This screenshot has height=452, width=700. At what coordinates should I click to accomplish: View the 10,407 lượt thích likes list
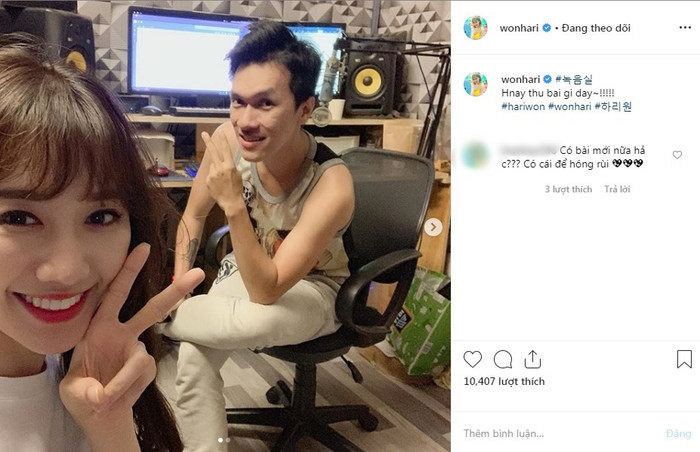pyautogui.click(x=504, y=381)
